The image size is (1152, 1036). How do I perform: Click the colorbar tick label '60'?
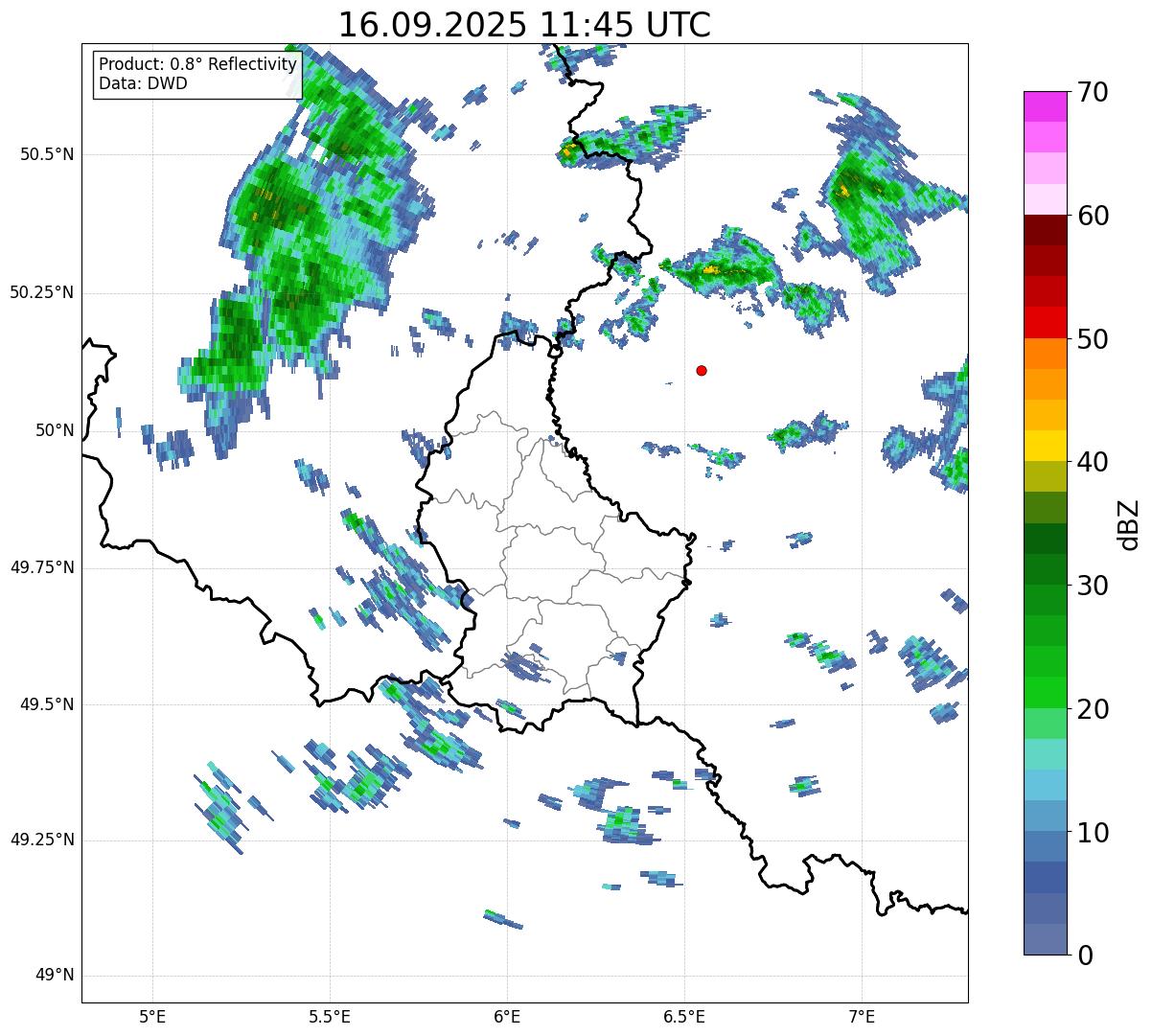(1092, 216)
